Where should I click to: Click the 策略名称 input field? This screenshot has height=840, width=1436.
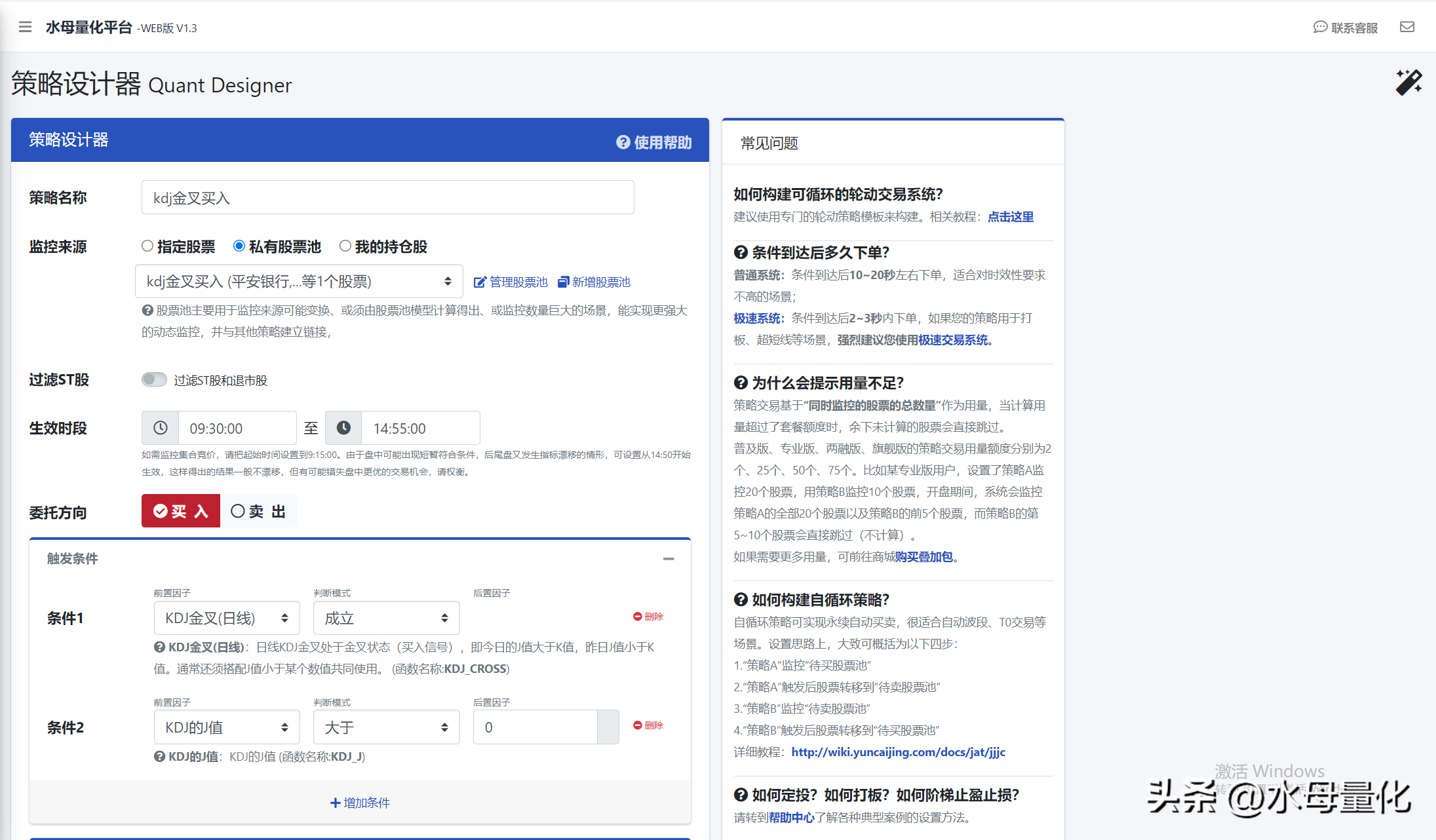tap(387, 197)
